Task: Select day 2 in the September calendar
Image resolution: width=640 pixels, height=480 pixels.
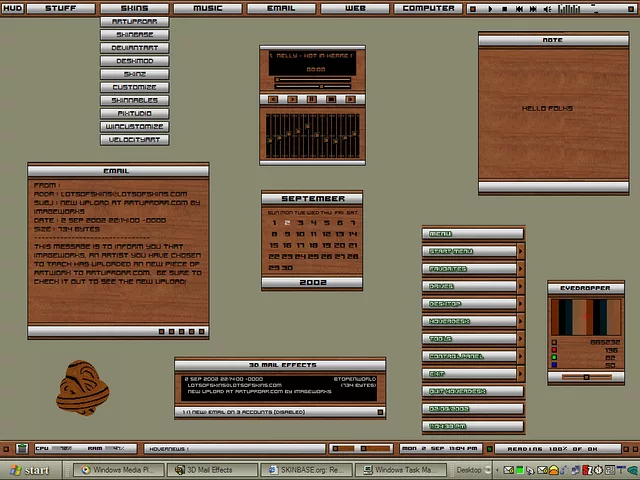Action: pos(287,223)
